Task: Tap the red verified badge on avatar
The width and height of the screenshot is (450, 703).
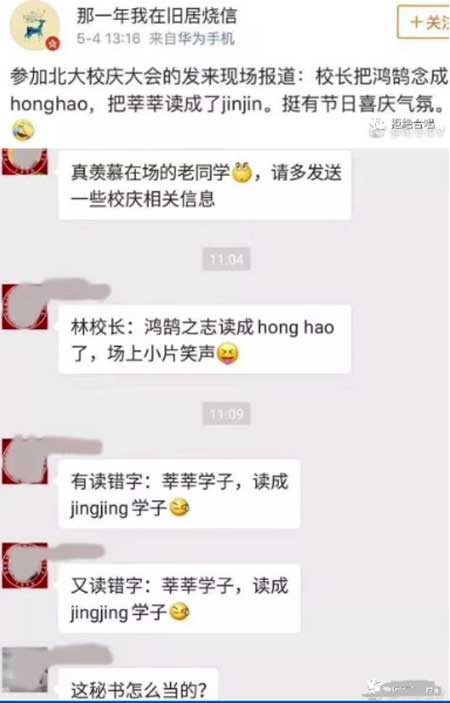Action: (x=53, y=43)
